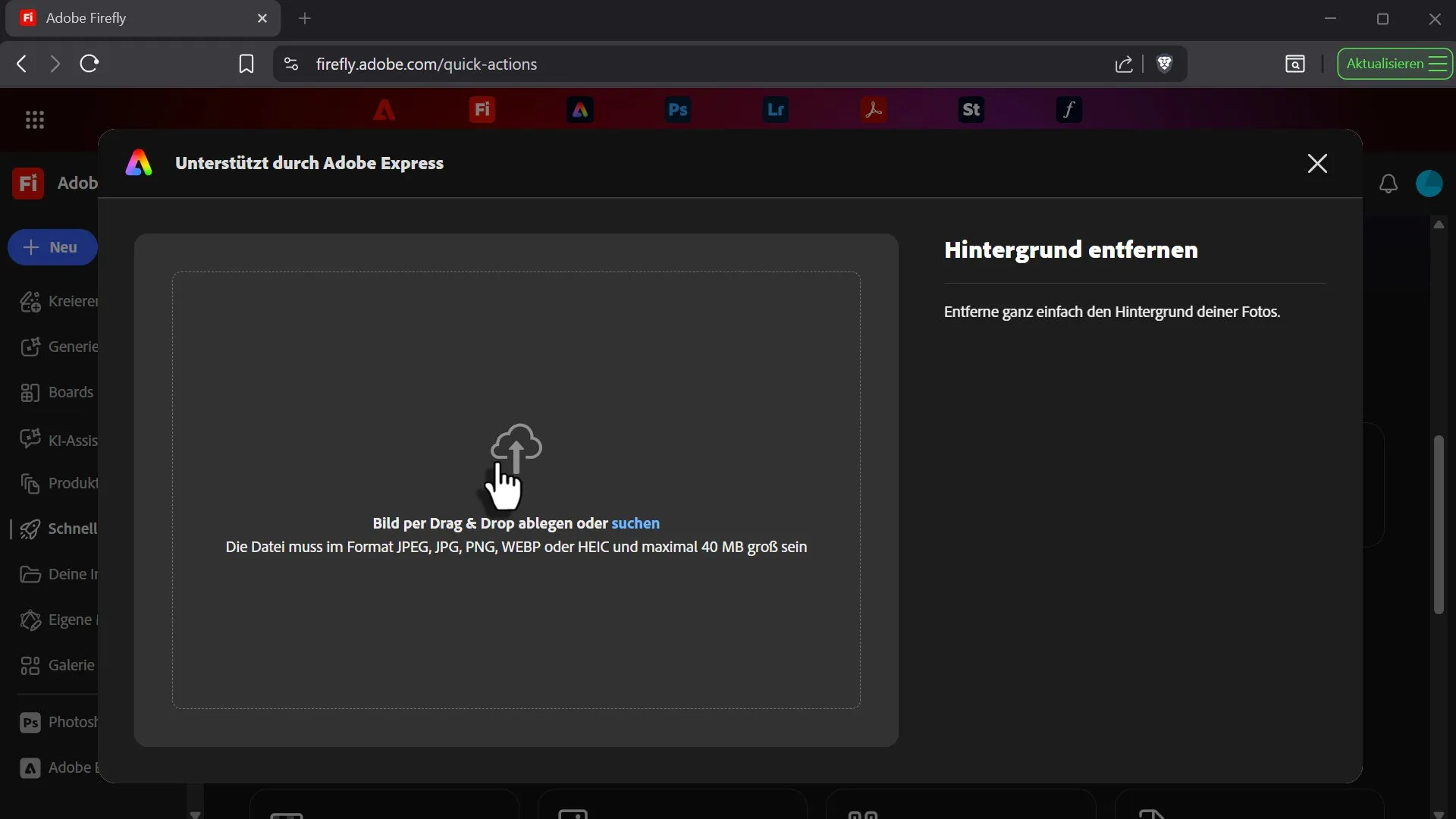Go back in the browser
Screen dimensions: 1456x819
point(22,64)
